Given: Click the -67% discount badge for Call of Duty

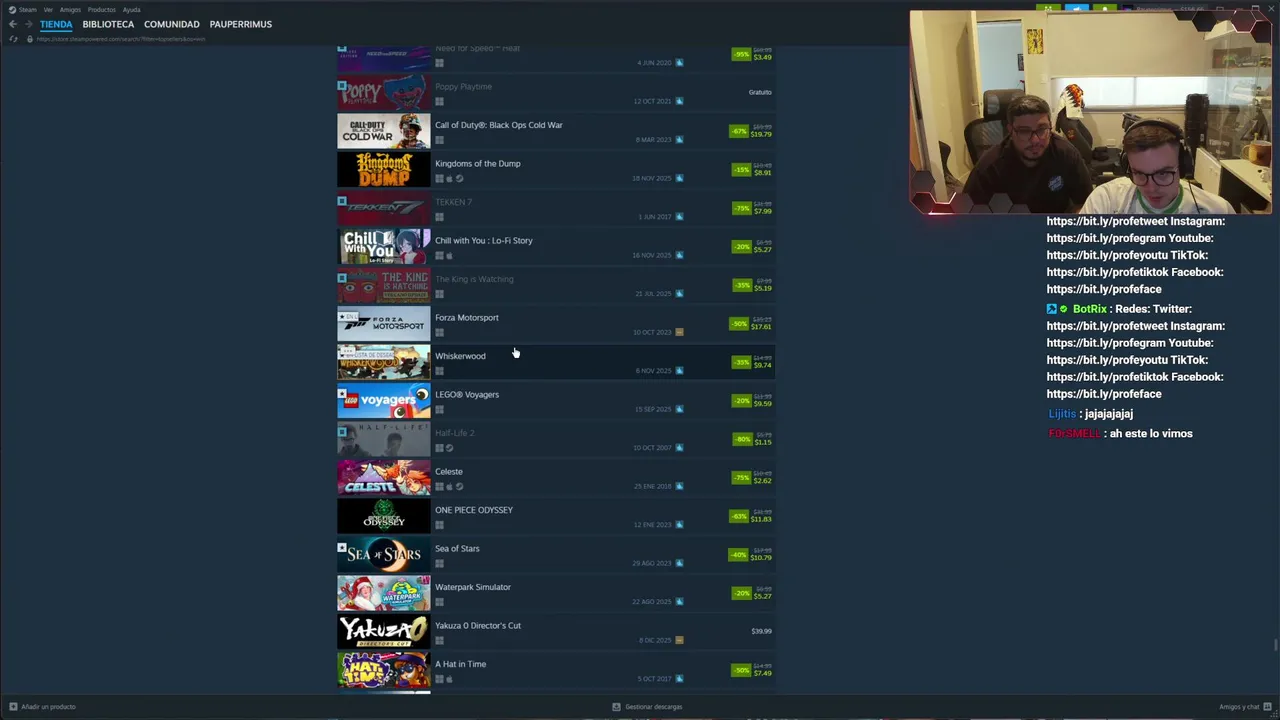Looking at the screenshot, I should pyautogui.click(x=739, y=131).
